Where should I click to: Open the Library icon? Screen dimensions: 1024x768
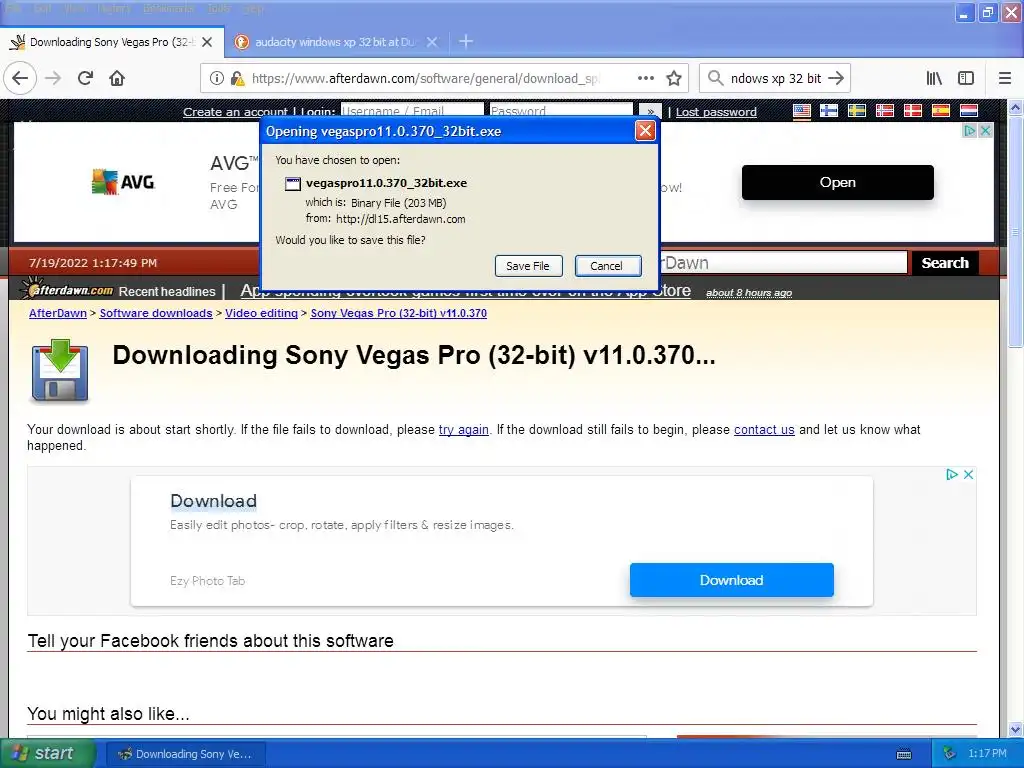[934, 78]
